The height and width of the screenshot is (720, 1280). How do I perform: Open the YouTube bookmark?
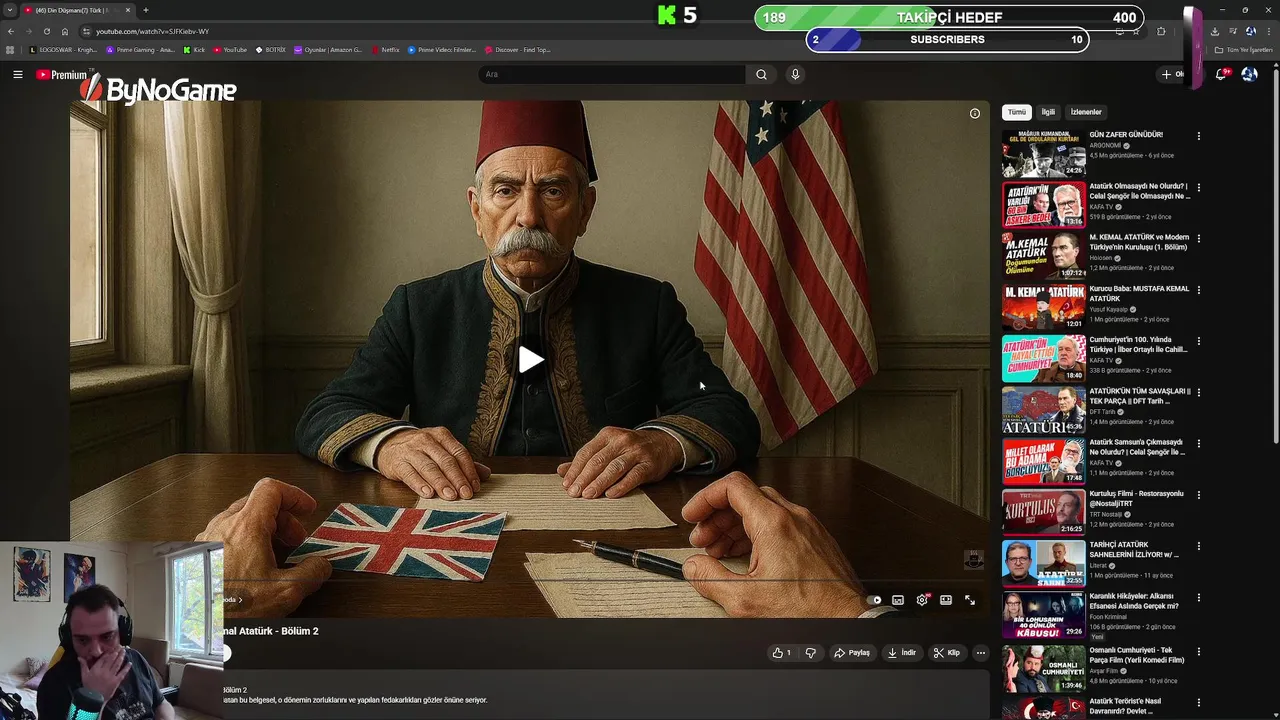[230, 49]
